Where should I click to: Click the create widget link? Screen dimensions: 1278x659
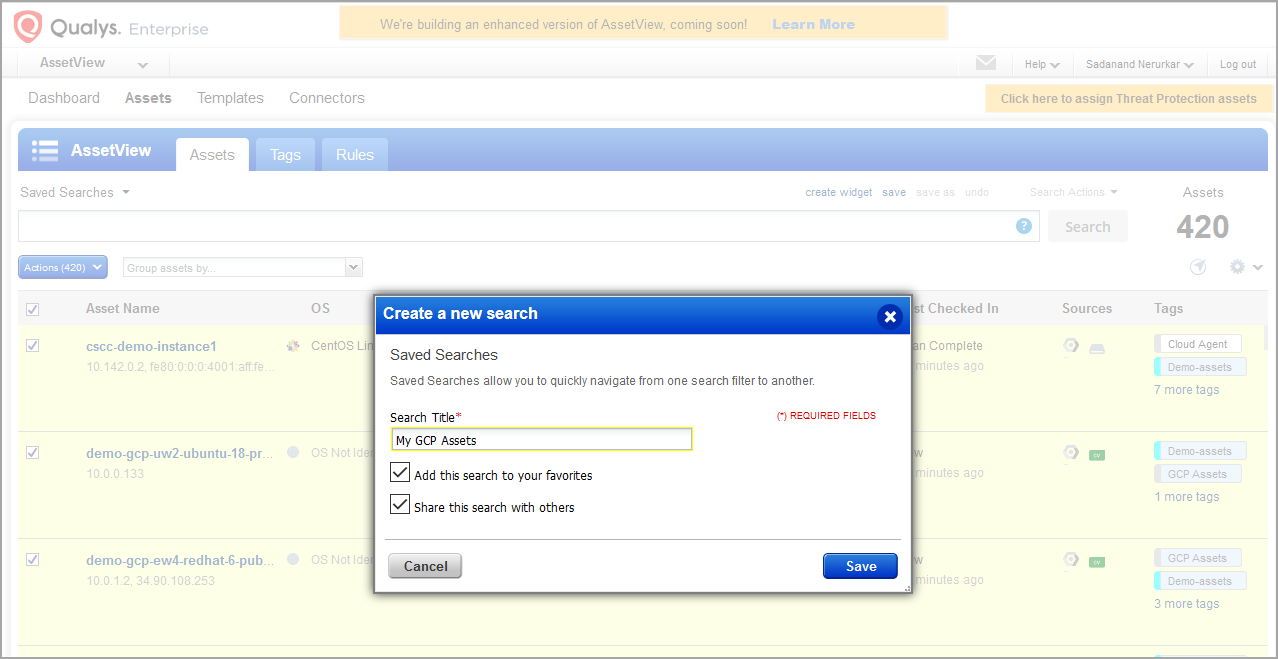[839, 192]
